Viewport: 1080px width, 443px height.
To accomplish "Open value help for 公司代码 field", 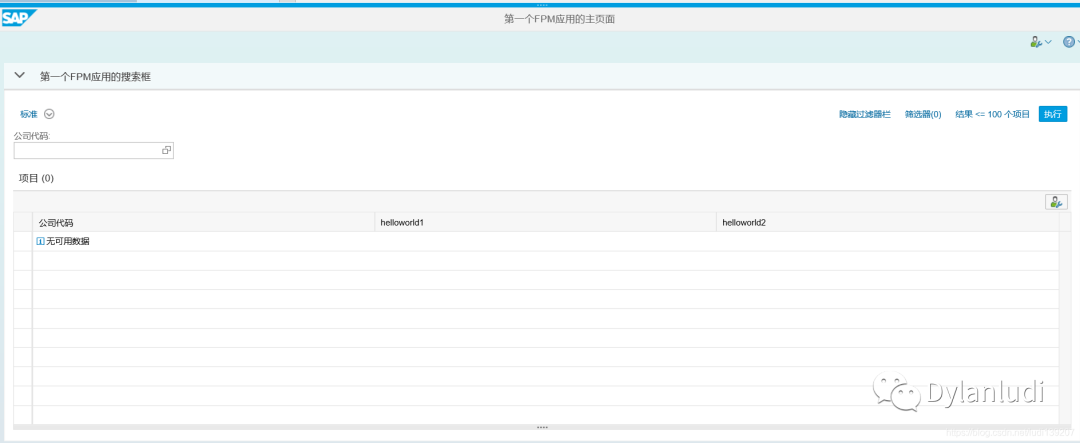I will click(x=167, y=150).
